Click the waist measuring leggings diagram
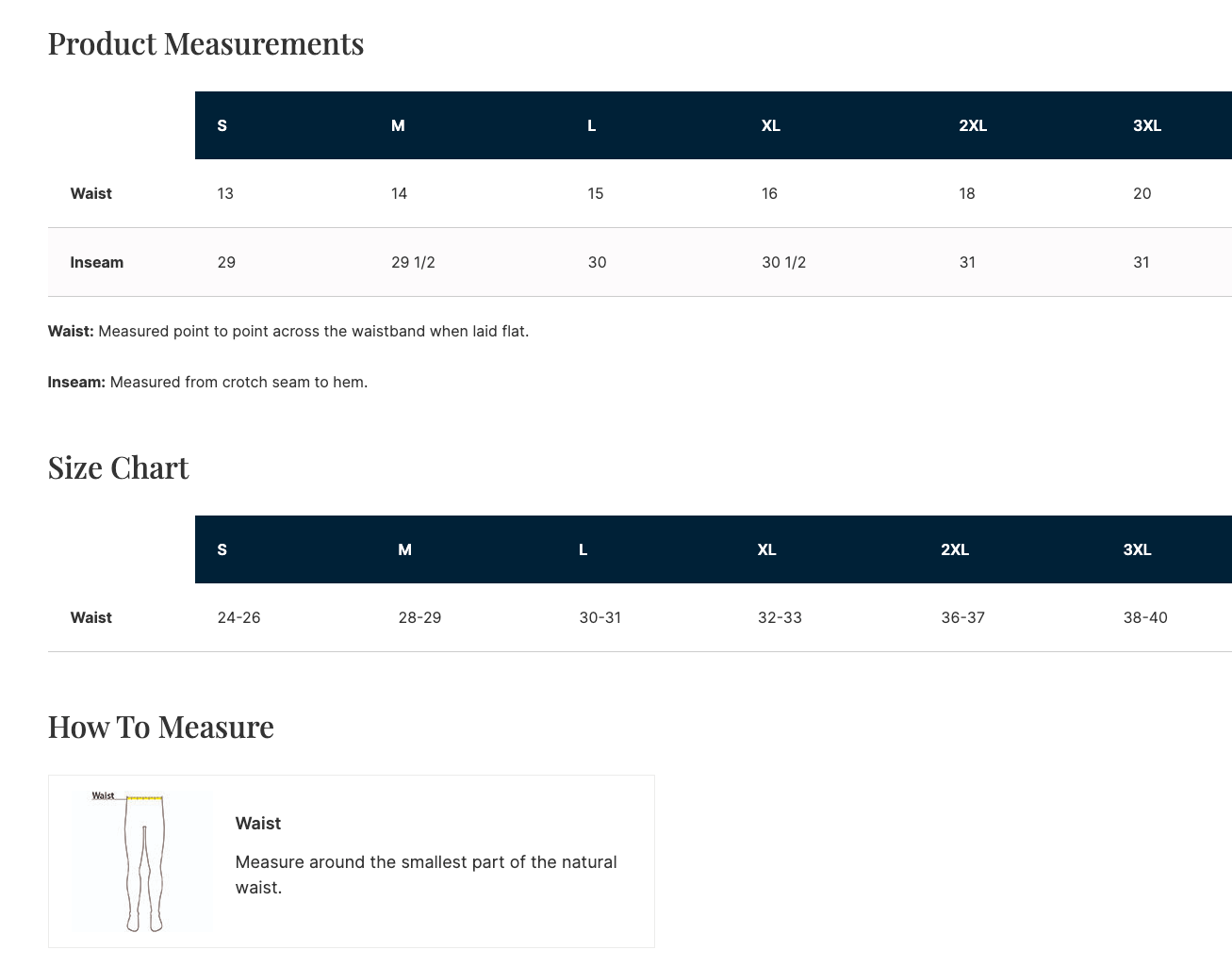Screen dimensions: 1232x966 (x=143, y=861)
